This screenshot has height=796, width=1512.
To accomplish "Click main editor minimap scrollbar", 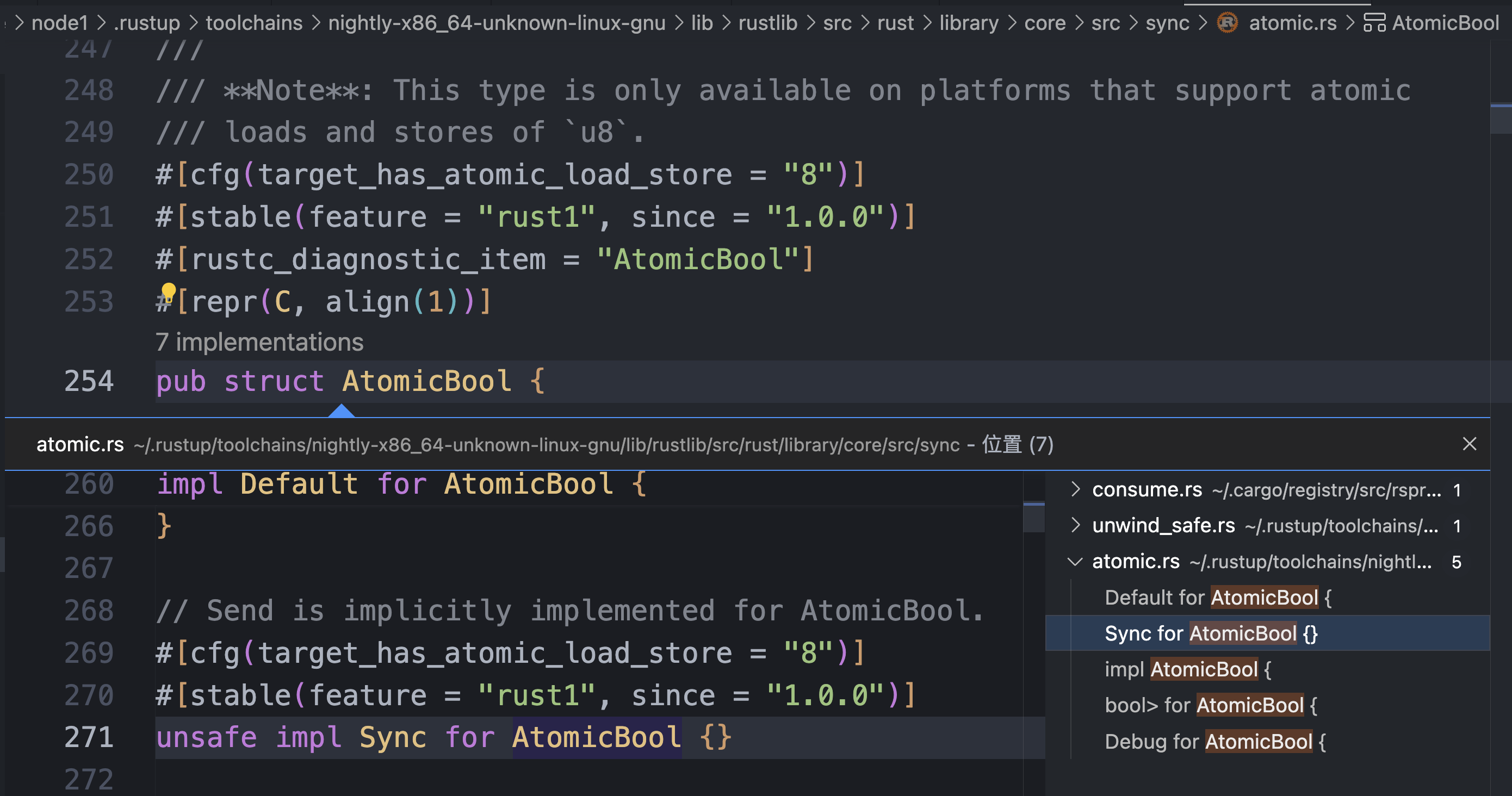I will (1501, 119).
